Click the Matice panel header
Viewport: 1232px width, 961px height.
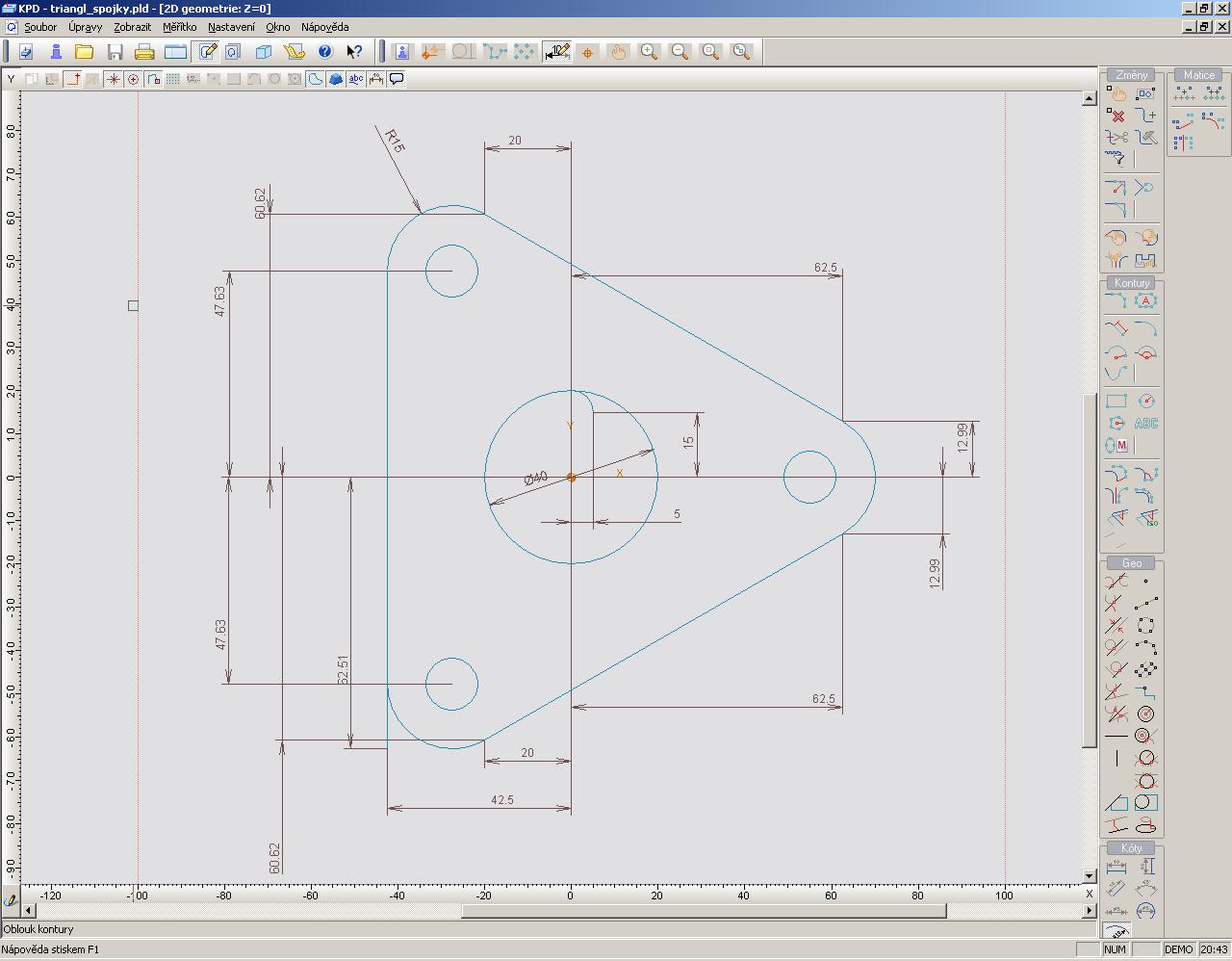(x=1198, y=75)
